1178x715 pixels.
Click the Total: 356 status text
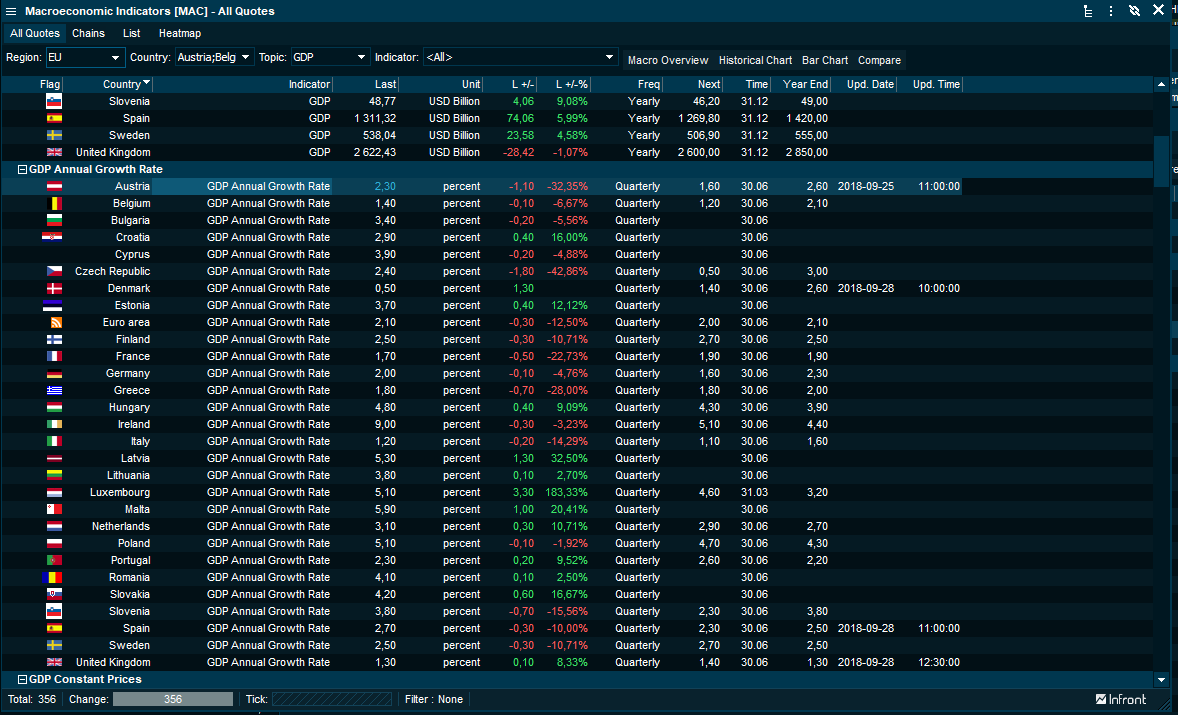[32, 699]
